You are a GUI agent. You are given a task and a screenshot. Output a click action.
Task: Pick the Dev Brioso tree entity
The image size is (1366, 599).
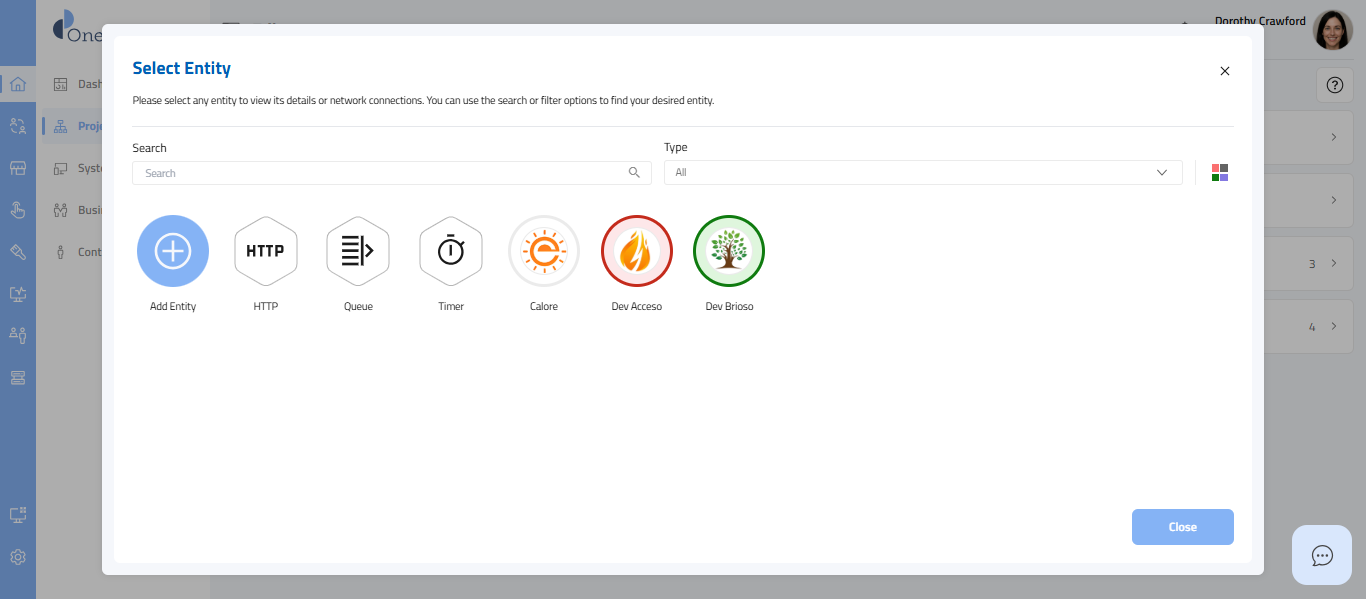pos(729,251)
